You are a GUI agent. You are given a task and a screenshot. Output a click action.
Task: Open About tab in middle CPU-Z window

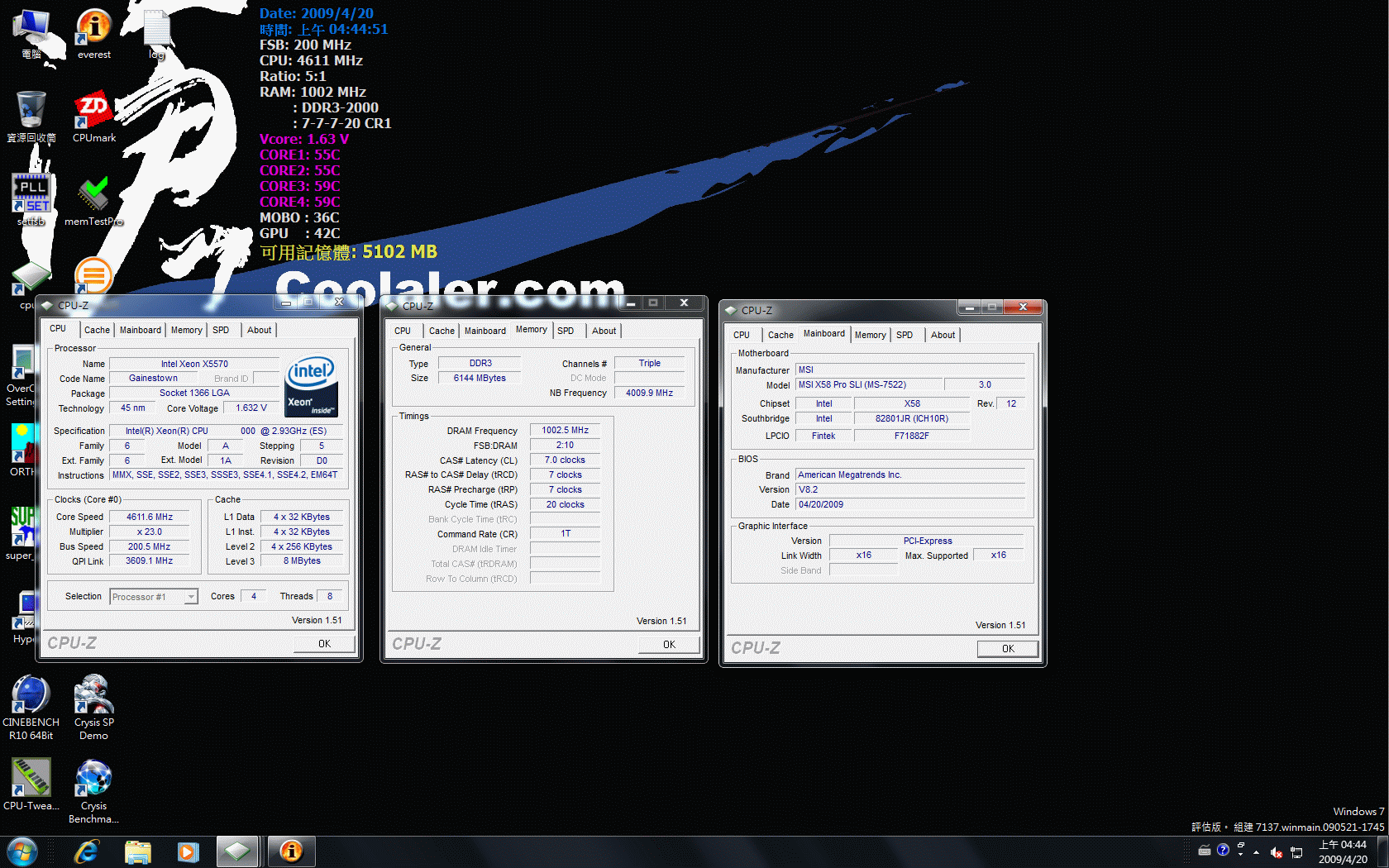coord(604,331)
